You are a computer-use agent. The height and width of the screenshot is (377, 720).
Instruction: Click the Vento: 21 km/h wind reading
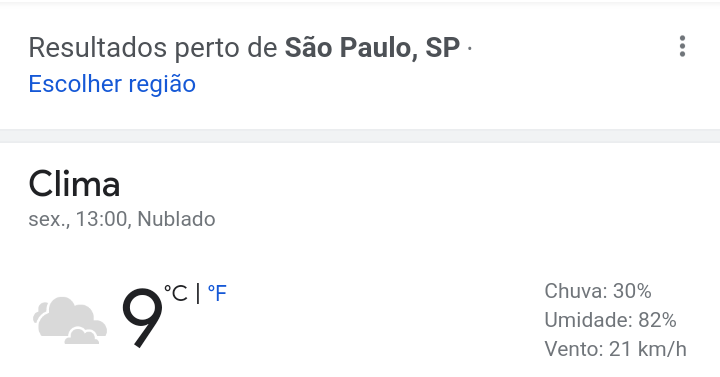coord(615,349)
